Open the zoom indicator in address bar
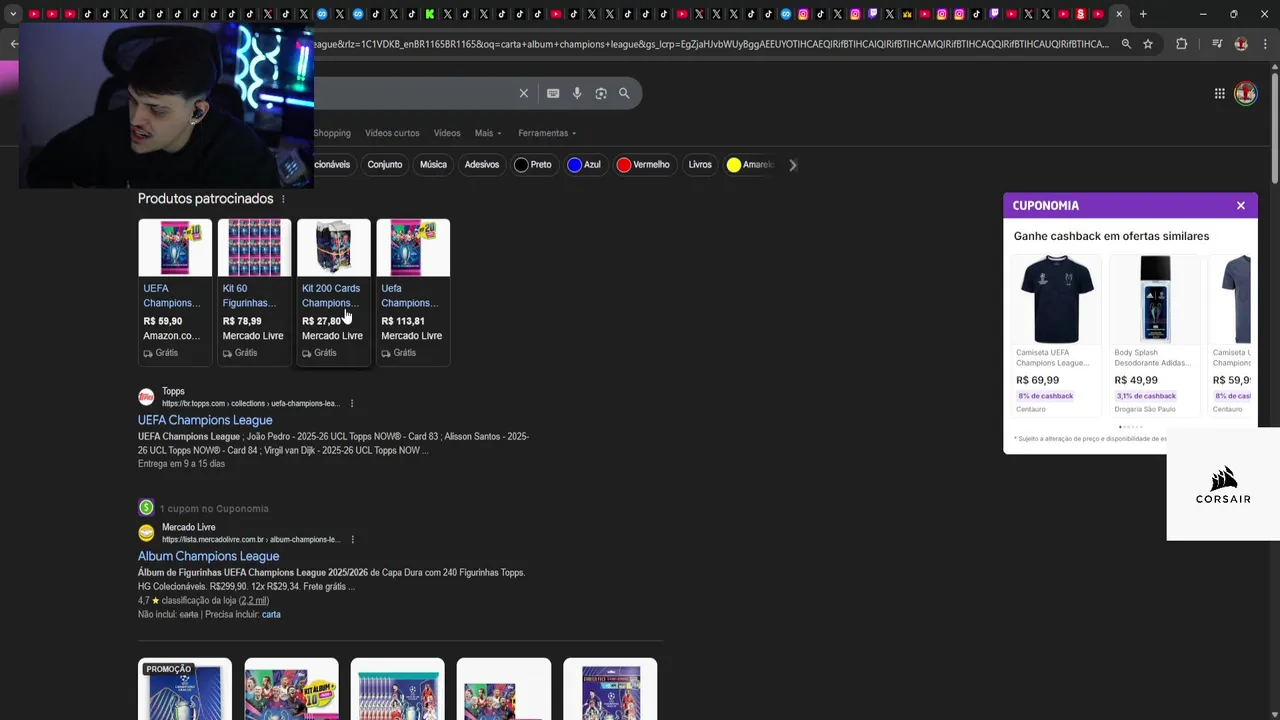The width and height of the screenshot is (1280, 720). pos(1126,44)
